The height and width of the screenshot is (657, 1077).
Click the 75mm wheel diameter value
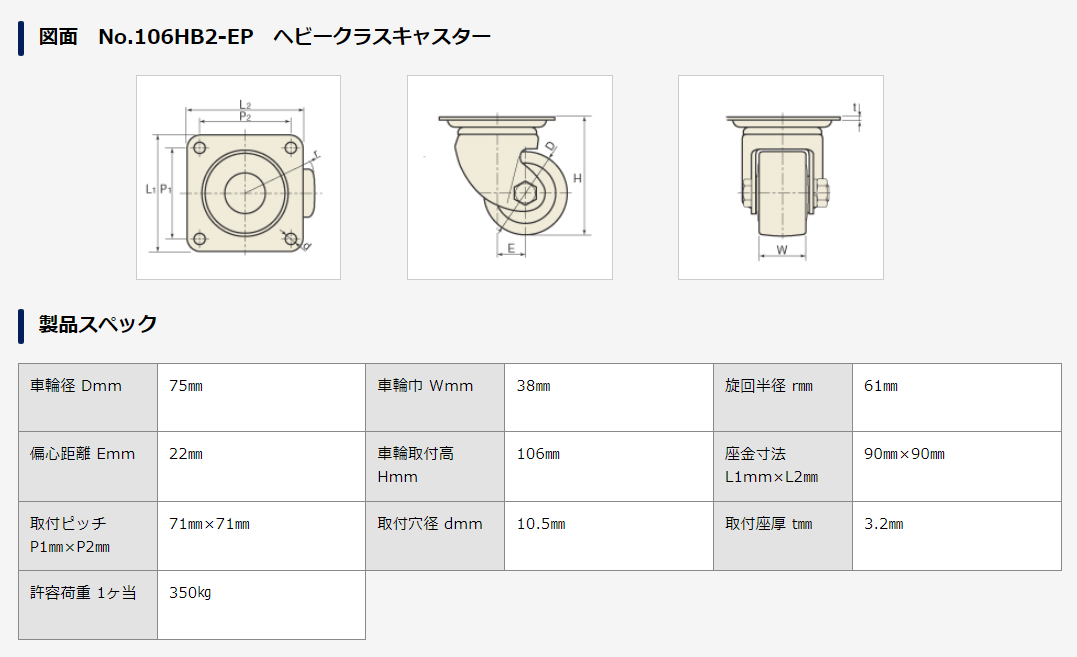[186, 386]
